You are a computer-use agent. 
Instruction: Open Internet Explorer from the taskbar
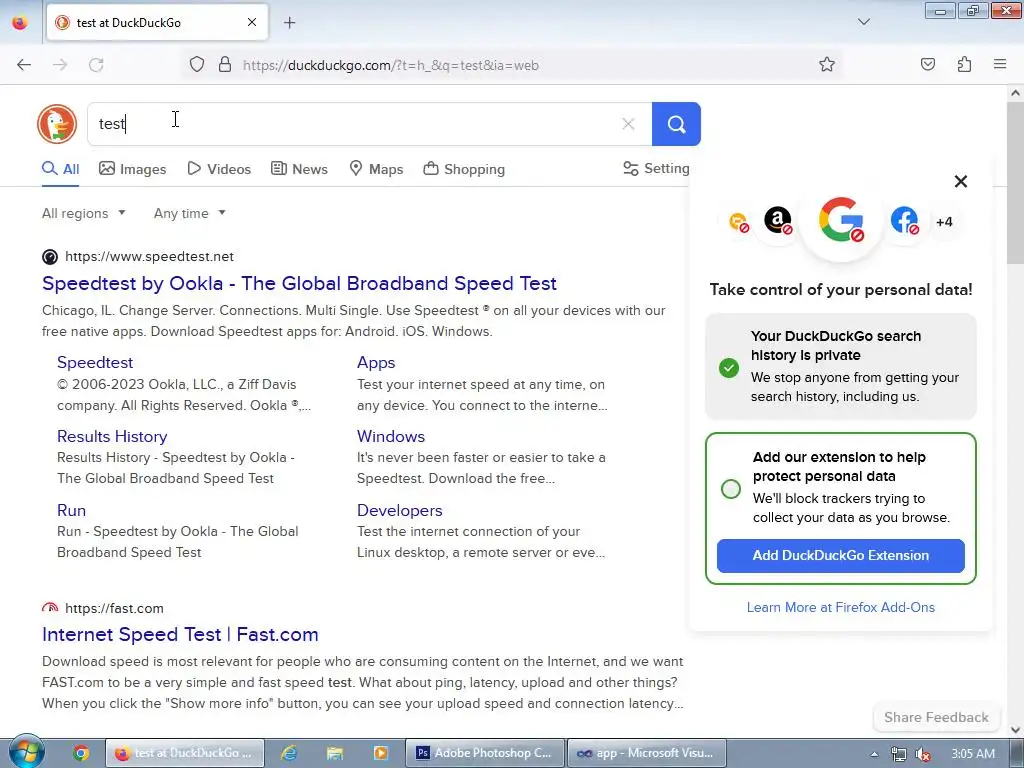click(289, 754)
